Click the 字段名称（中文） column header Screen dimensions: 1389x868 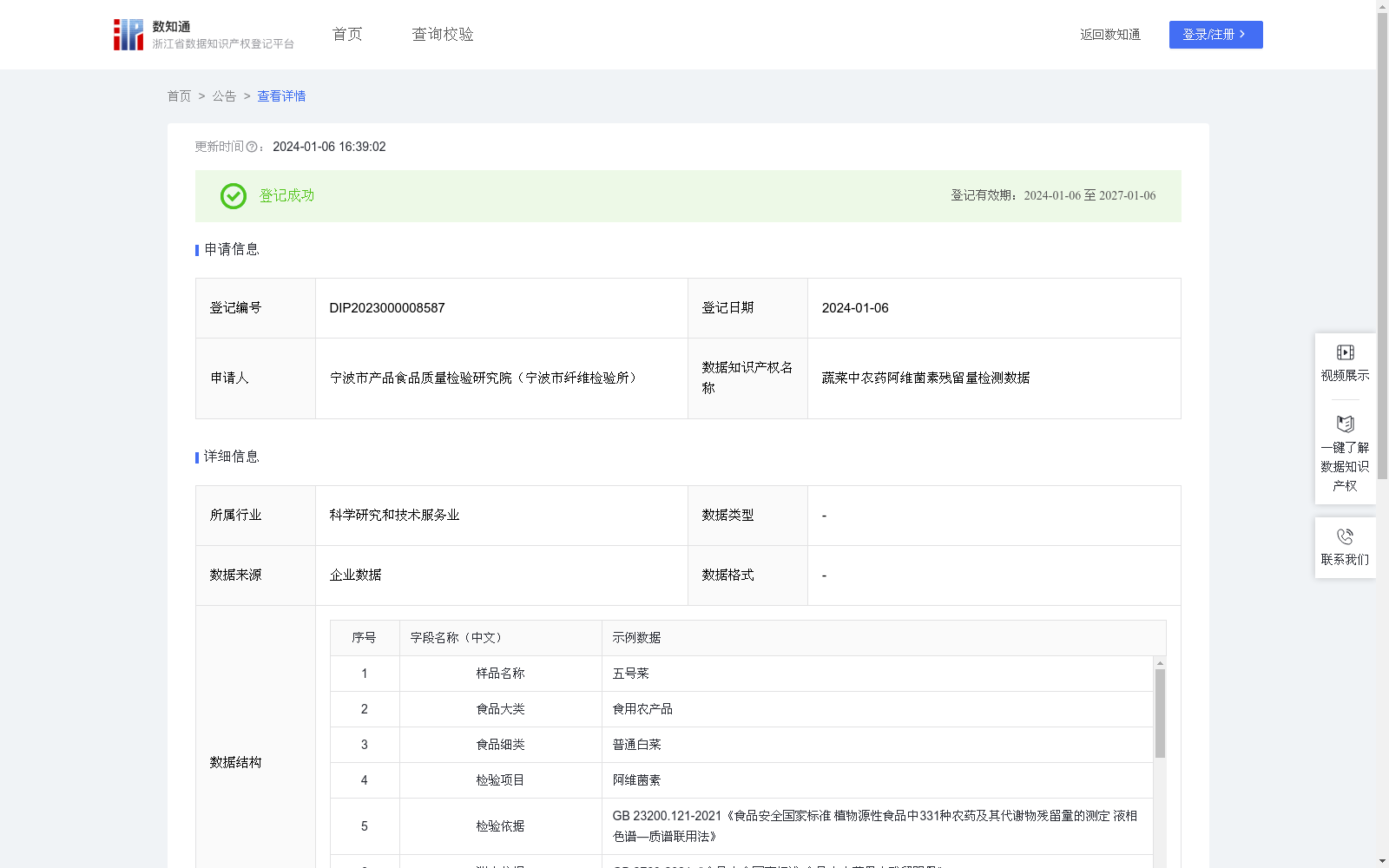coord(501,638)
